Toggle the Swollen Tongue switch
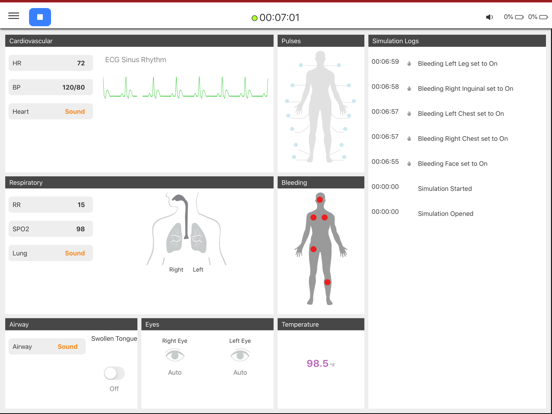 click(x=114, y=373)
